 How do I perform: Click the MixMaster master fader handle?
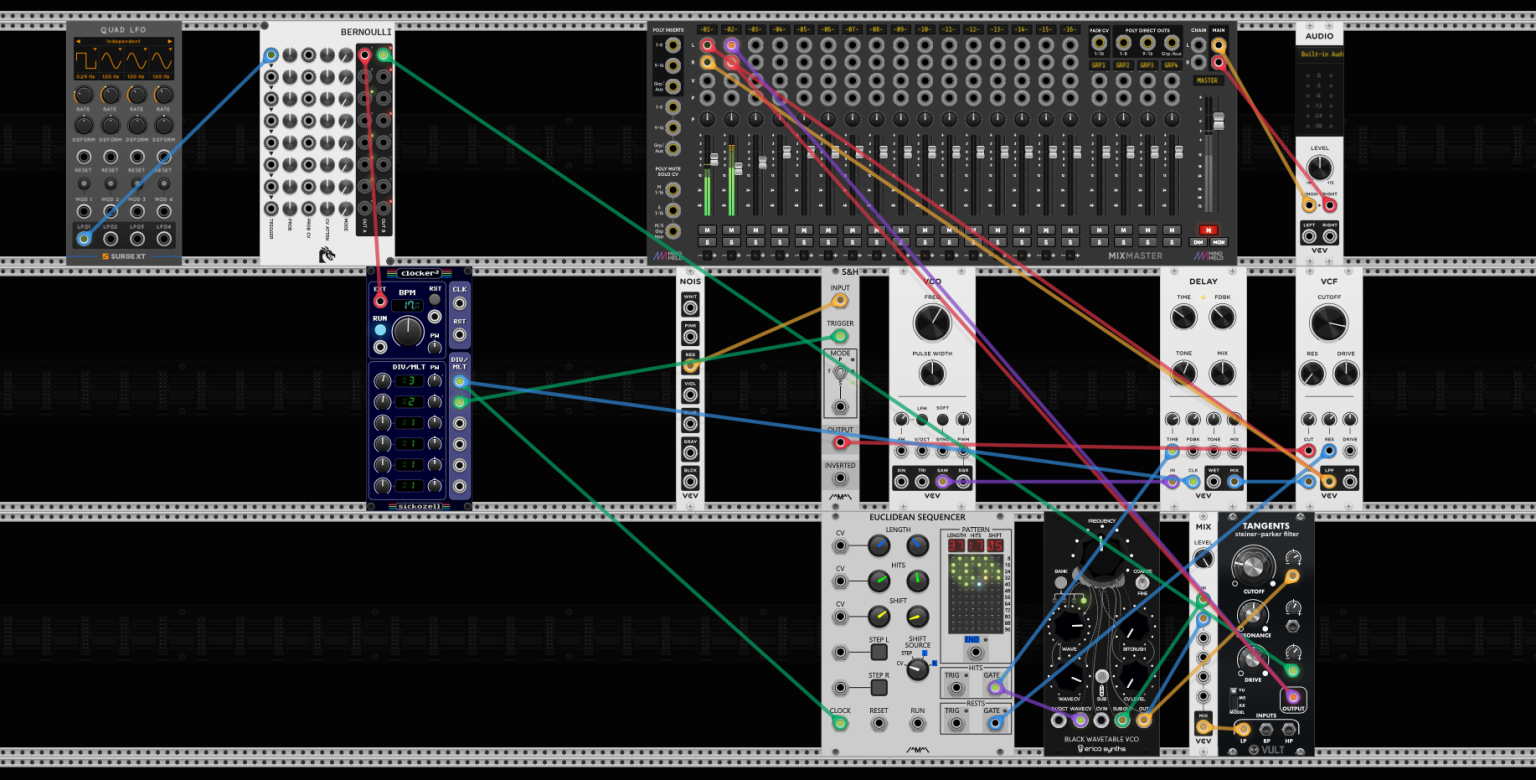coord(1218,121)
